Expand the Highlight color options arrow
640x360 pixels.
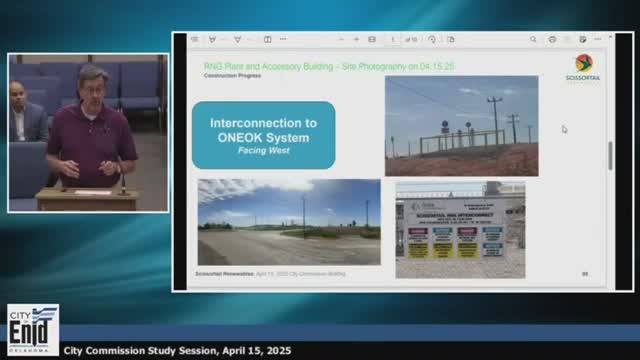(249, 40)
